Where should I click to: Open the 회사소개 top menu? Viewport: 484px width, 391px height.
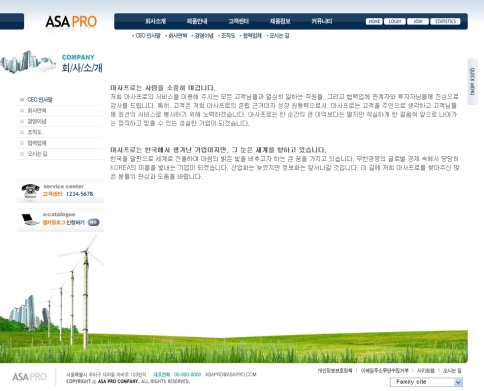(155, 21)
